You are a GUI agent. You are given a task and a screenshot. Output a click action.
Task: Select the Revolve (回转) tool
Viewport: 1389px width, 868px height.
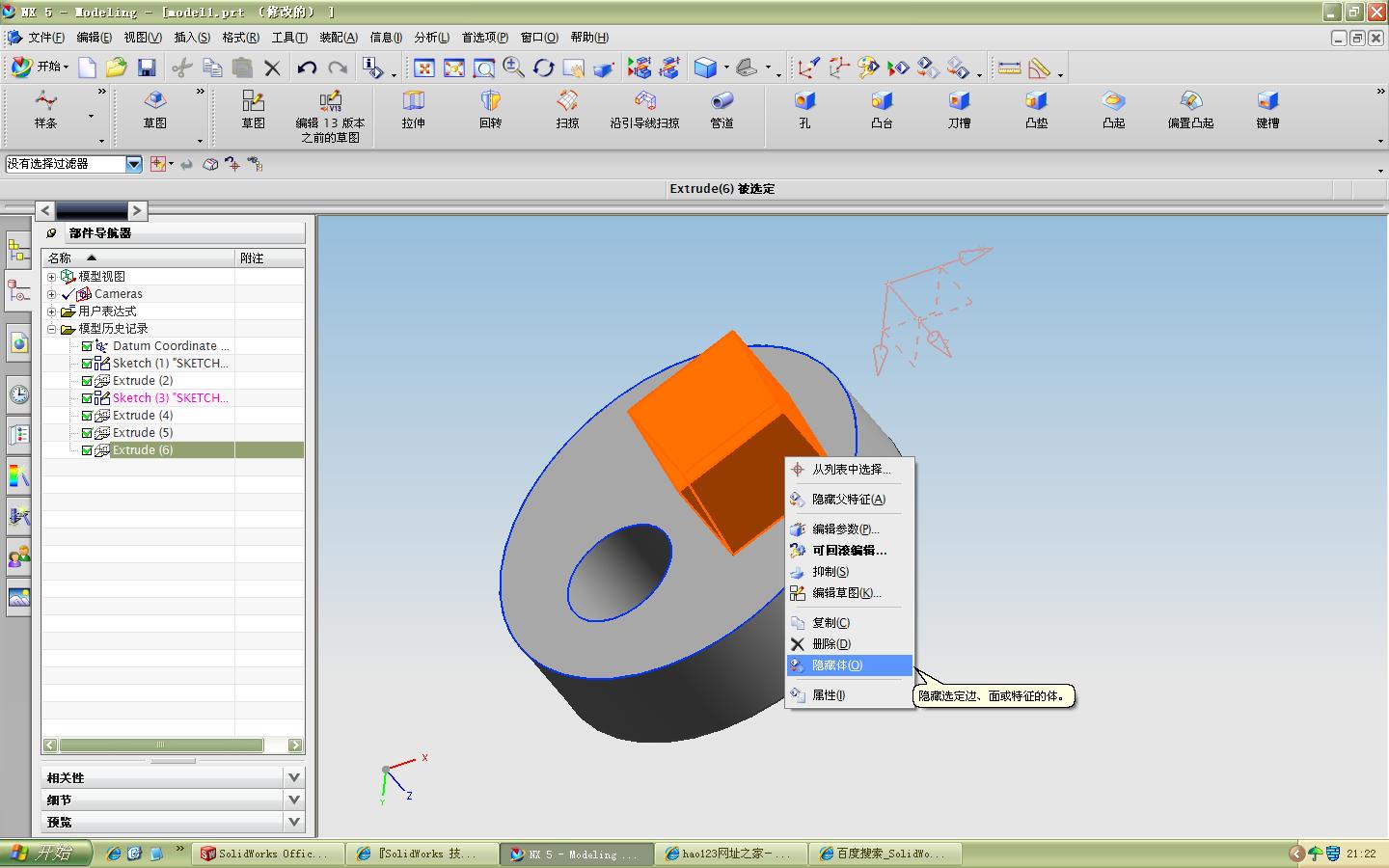click(491, 110)
